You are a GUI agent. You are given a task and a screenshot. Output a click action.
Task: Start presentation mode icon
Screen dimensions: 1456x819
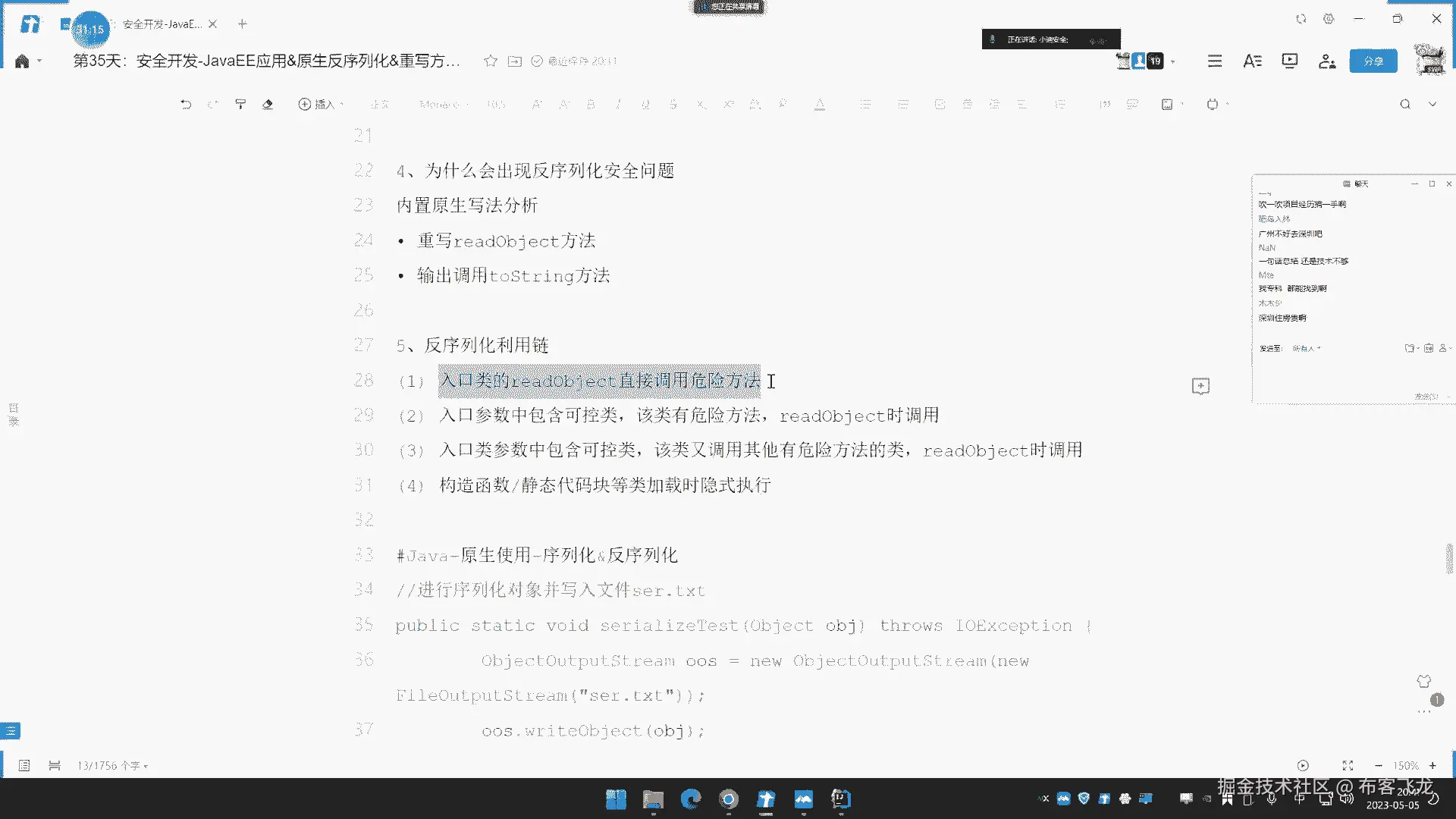[1289, 61]
